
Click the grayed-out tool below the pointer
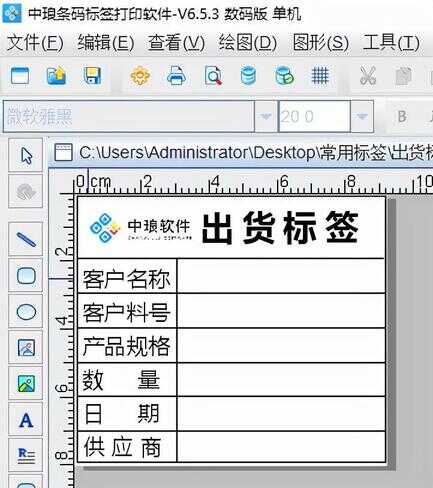coord(26,191)
